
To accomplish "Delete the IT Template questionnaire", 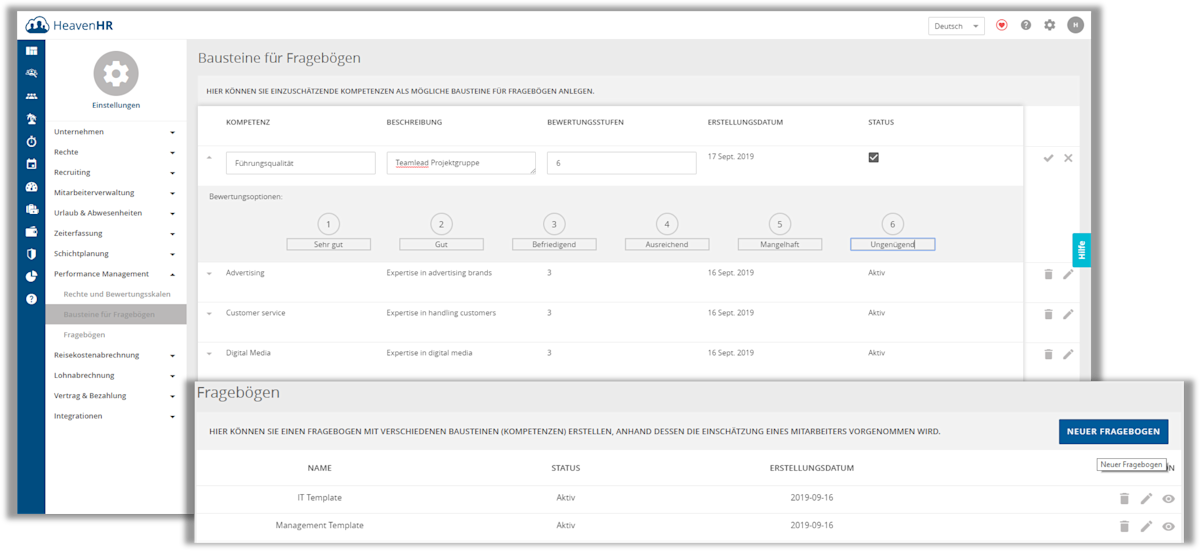I will (x=1124, y=499).
